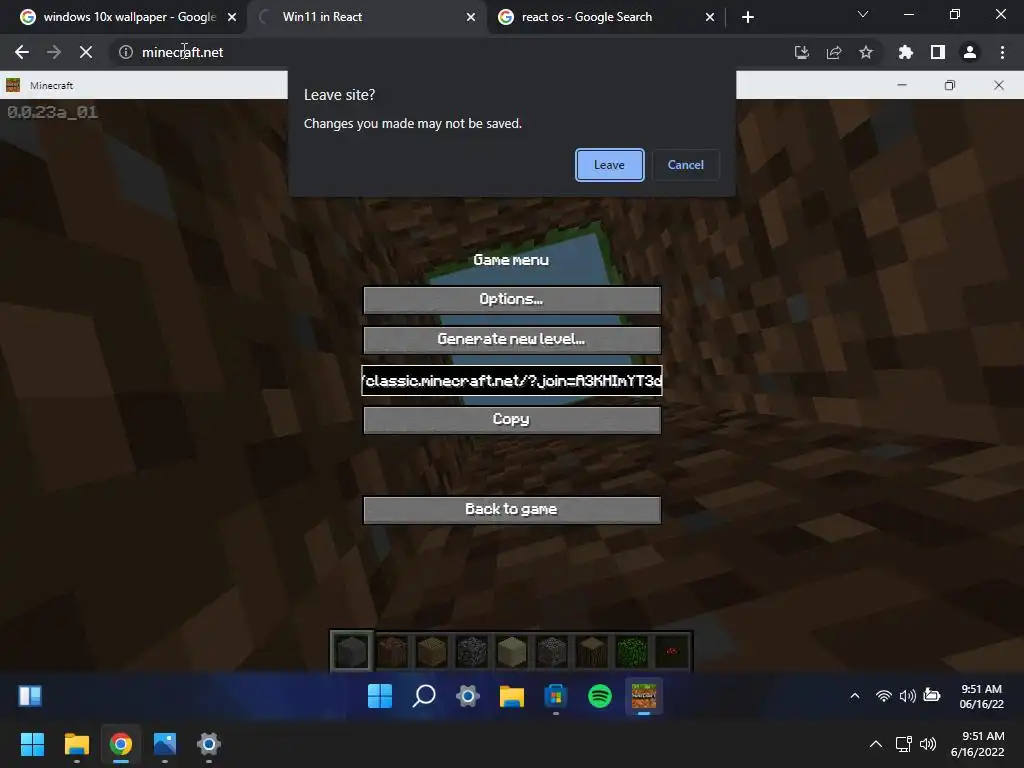Click inner taskbar WiFi icon
1024x768 pixels.
point(884,696)
